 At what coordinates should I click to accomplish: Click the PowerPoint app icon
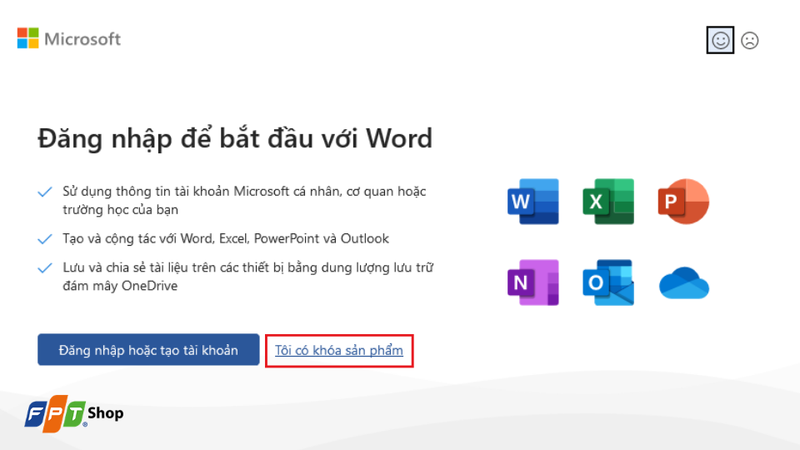tap(683, 201)
